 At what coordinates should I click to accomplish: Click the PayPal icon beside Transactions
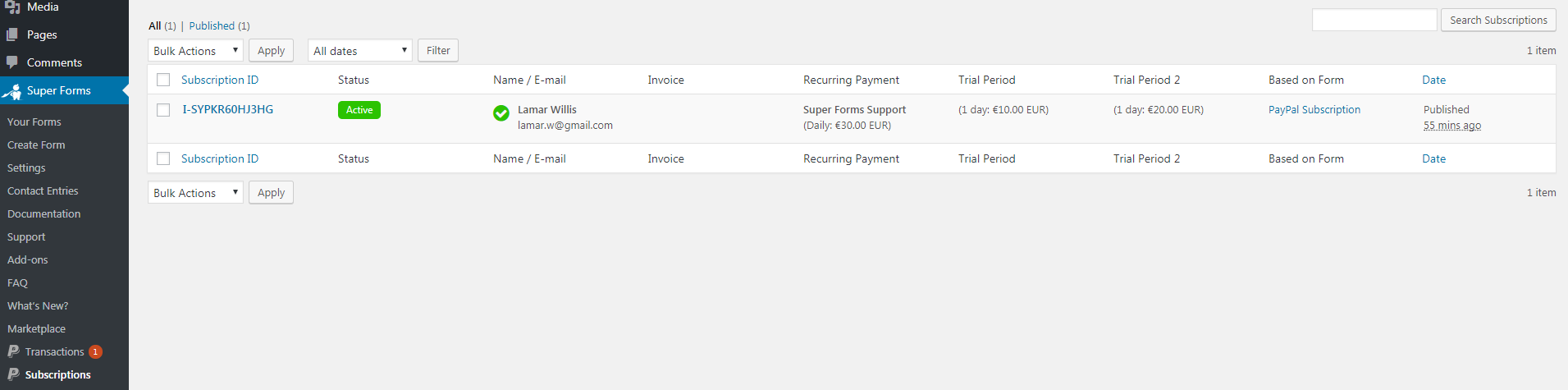click(x=13, y=351)
